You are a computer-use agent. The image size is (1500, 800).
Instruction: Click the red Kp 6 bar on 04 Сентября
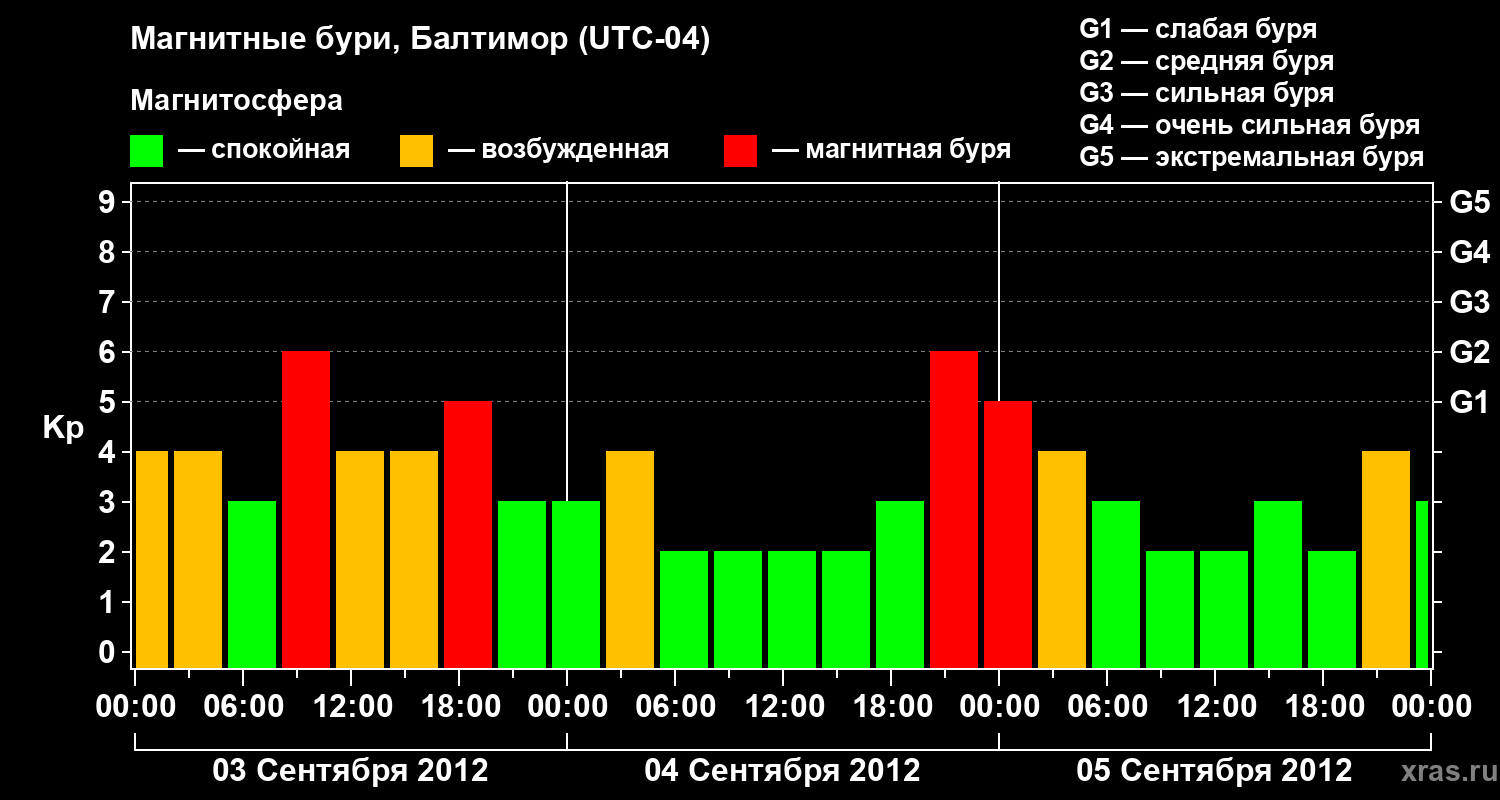click(x=954, y=509)
